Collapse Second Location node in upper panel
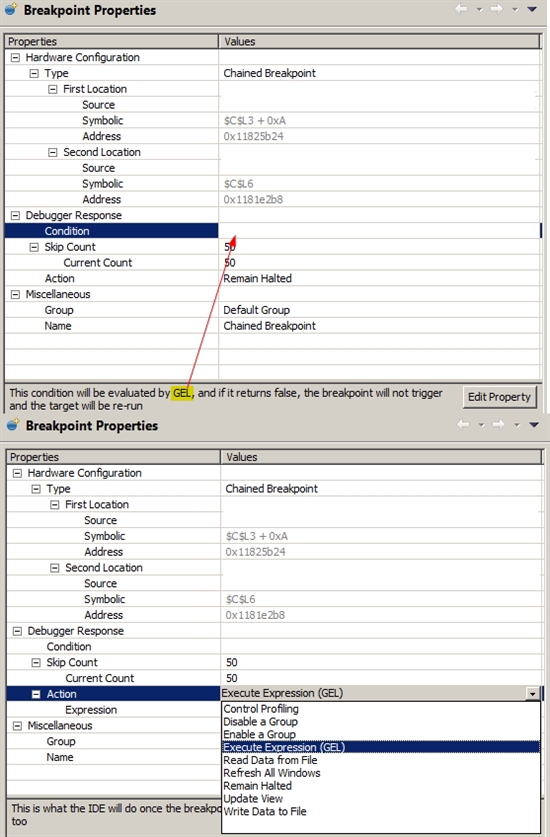550x837 pixels. pos(52,152)
